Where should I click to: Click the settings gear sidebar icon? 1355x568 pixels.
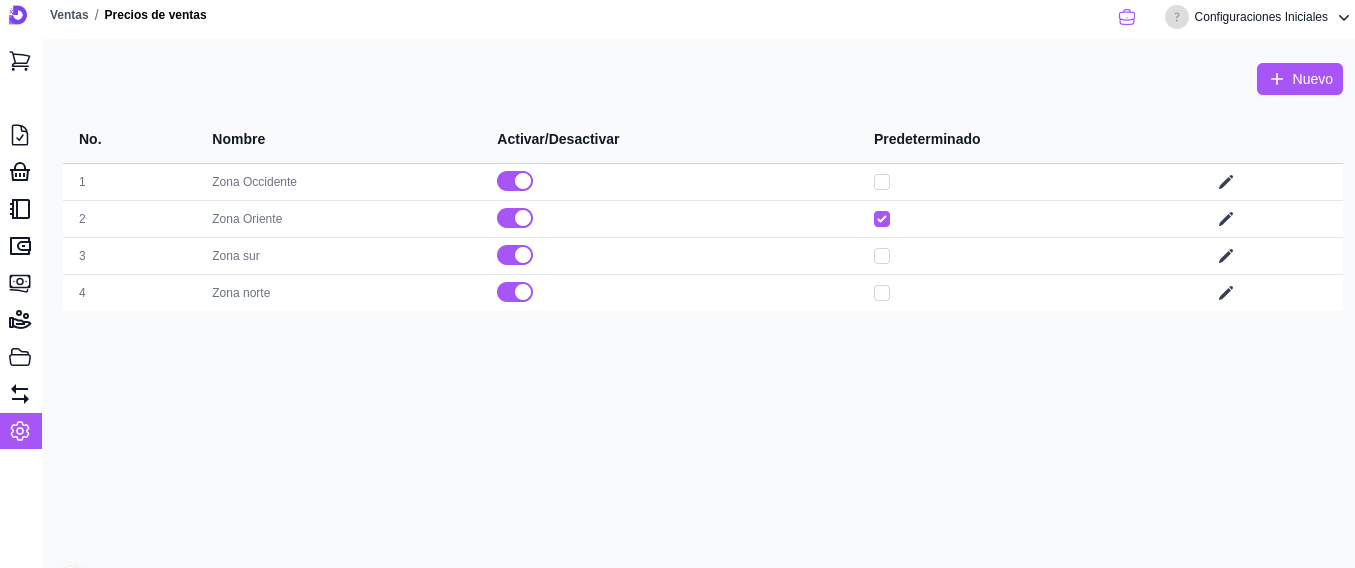pos(20,431)
